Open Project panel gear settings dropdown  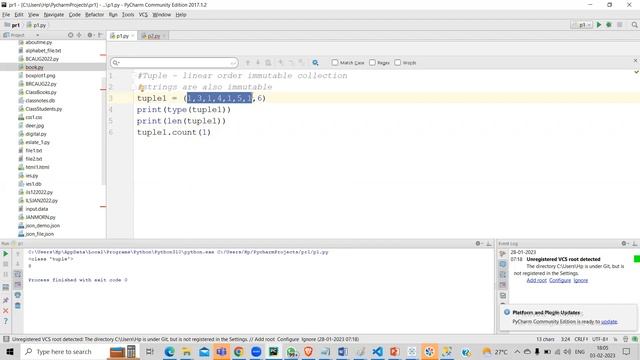coord(90,36)
